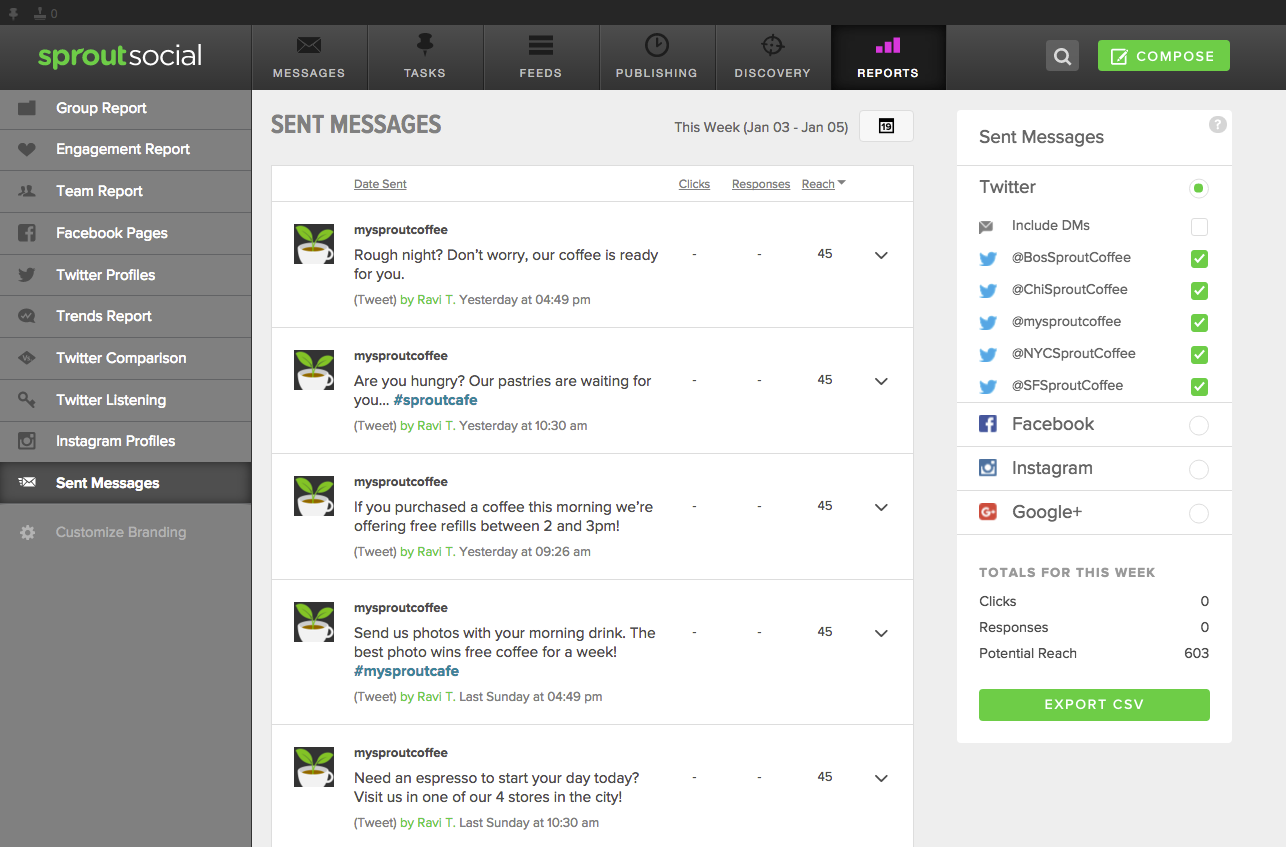1286x847 pixels.
Task: Expand the 'Send us photos' tweet row
Action: point(881,633)
